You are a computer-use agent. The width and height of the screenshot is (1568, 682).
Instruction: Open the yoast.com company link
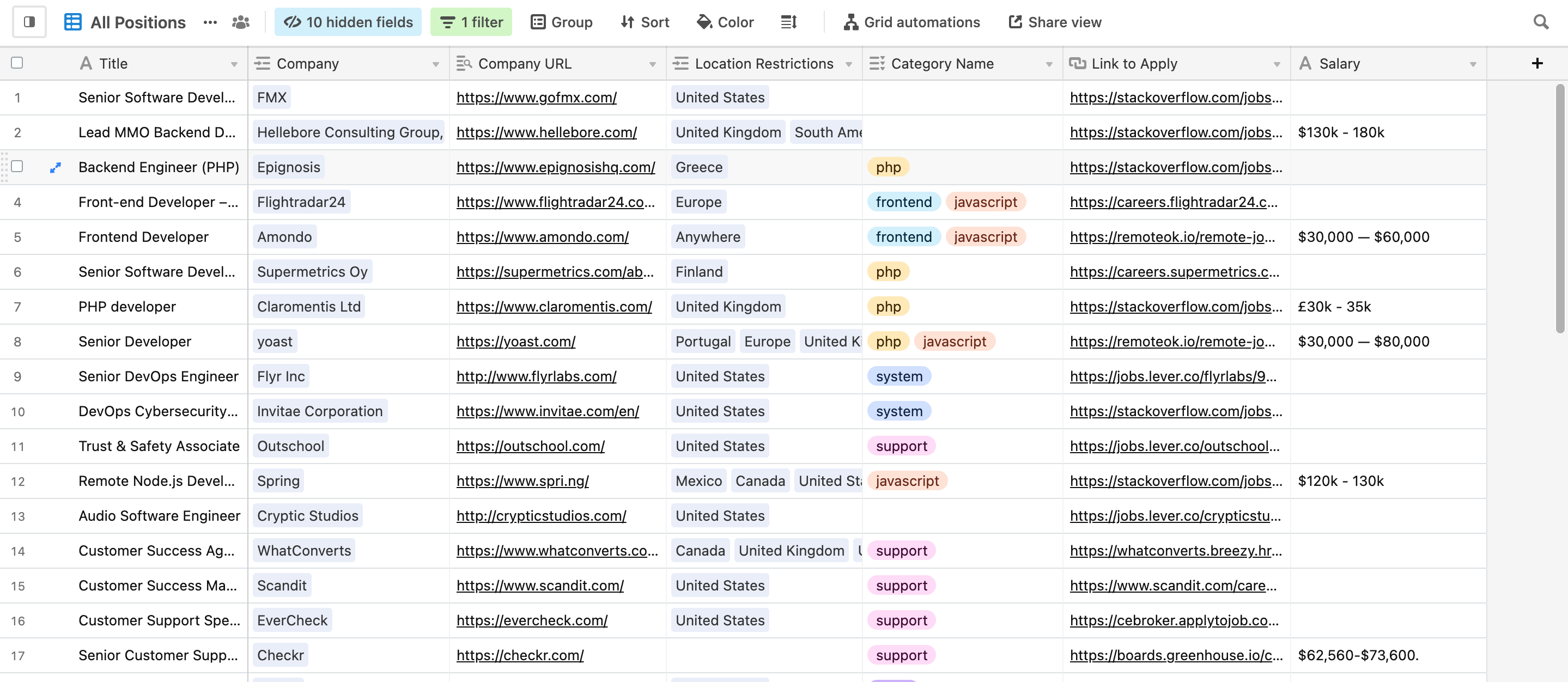coord(515,342)
